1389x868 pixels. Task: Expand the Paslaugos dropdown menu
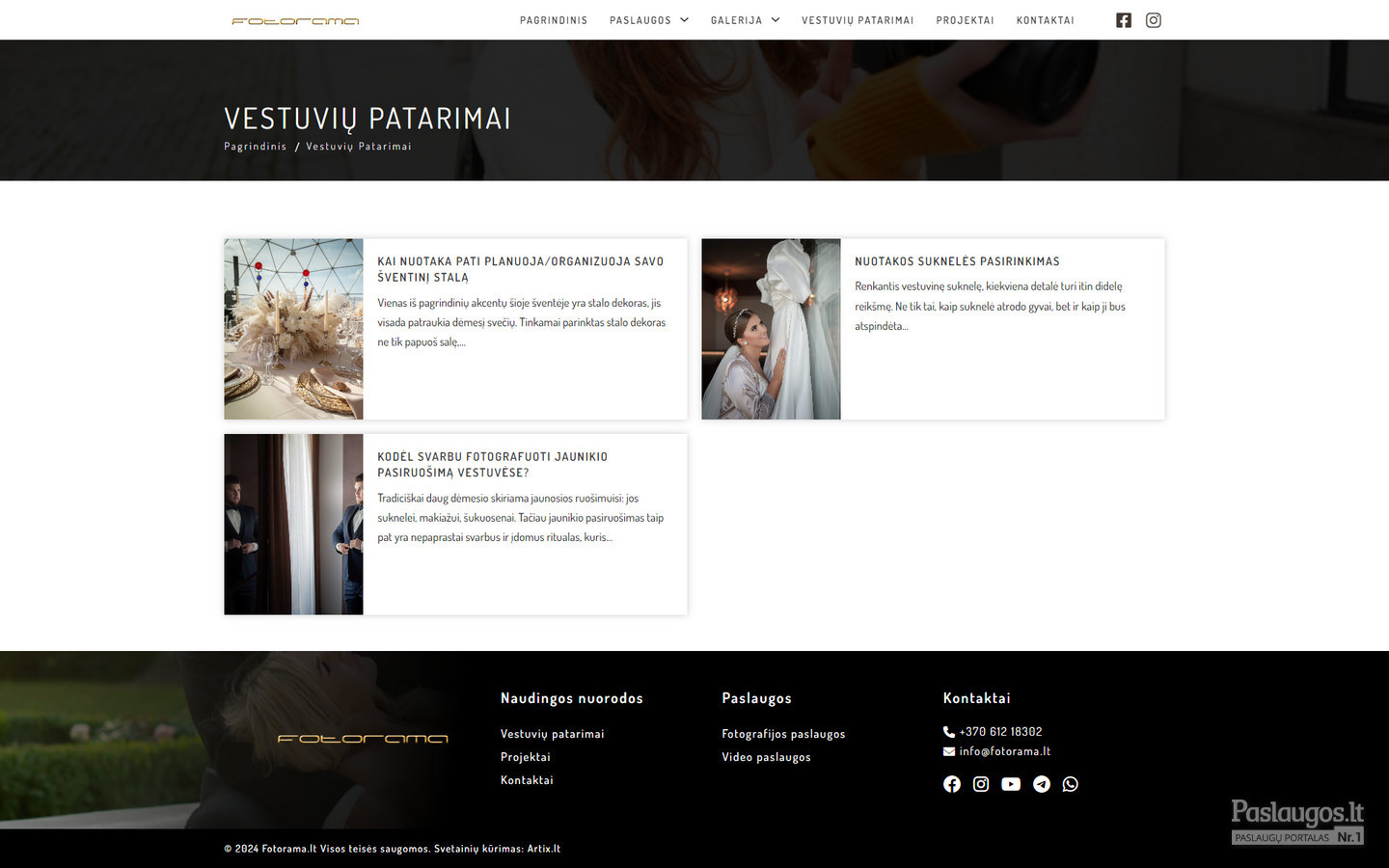pyautogui.click(x=649, y=20)
